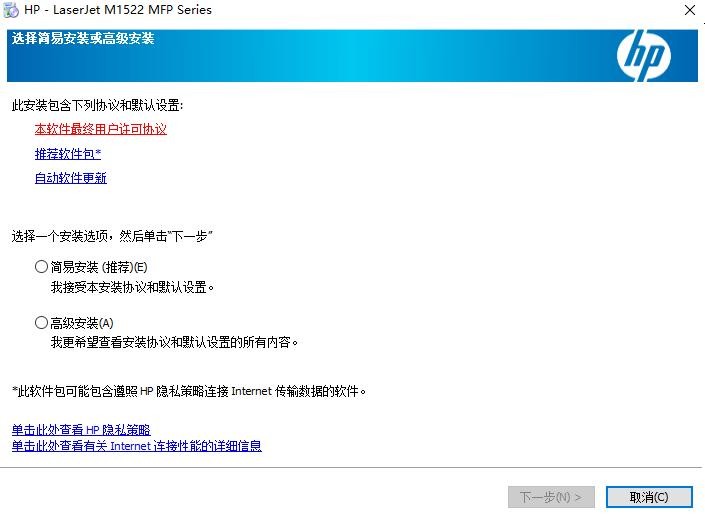Open the 推荐软件包 link
The image size is (705, 523).
(68, 154)
